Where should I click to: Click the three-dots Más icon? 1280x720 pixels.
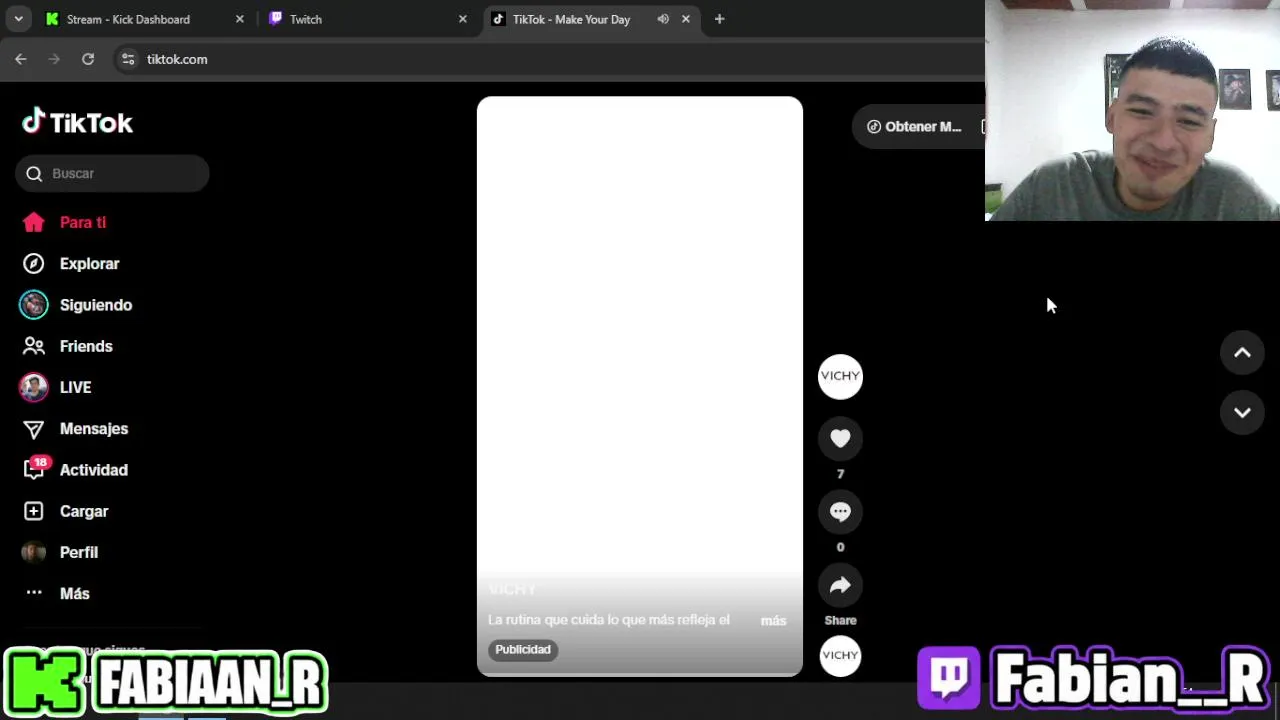34,593
